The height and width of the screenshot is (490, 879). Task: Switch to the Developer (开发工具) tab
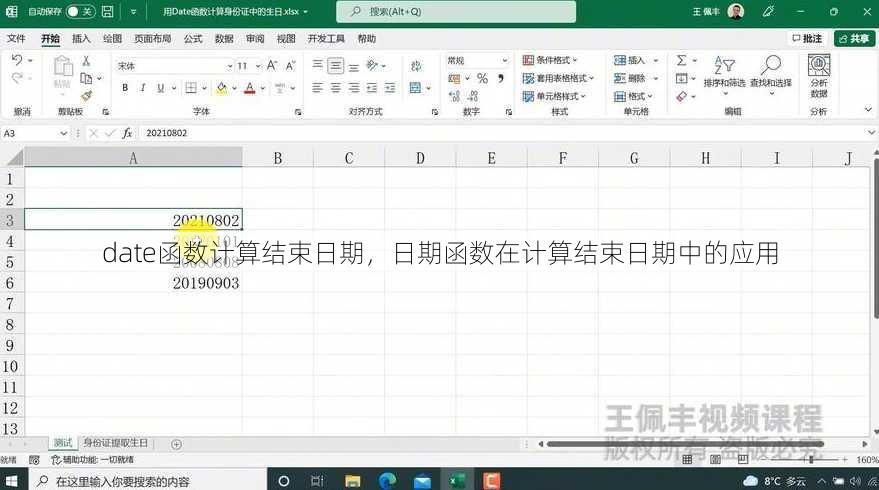[326, 39]
